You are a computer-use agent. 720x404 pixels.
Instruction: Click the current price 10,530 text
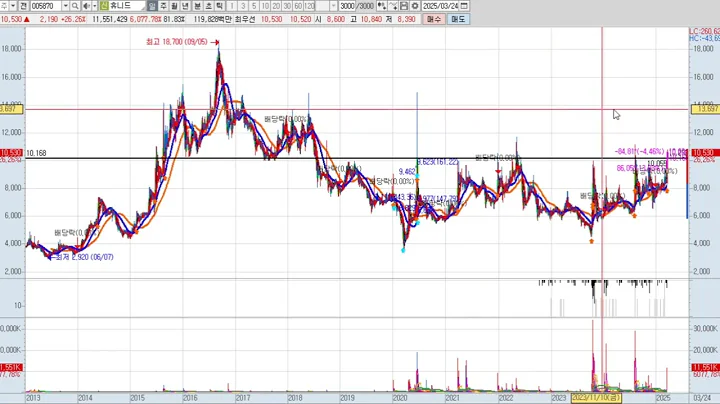pyautogui.click(x=11, y=19)
